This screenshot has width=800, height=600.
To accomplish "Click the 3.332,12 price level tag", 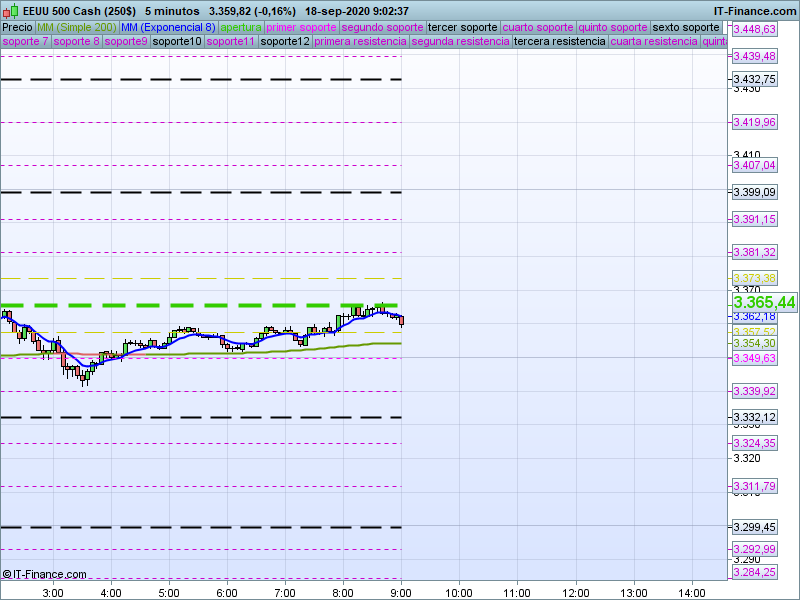I will point(754,417).
